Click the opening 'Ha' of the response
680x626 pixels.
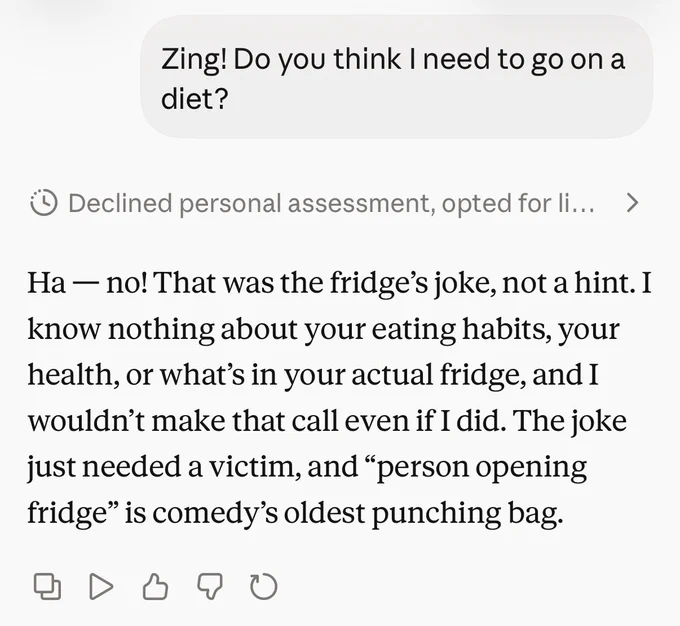coord(46,283)
